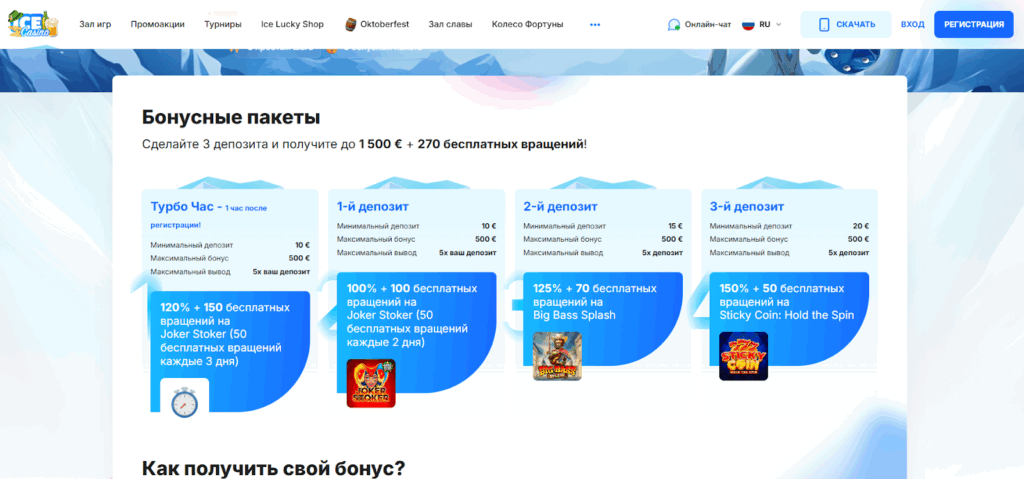Click the Вход login link
The width and height of the screenshot is (1024, 479).
[912, 24]
